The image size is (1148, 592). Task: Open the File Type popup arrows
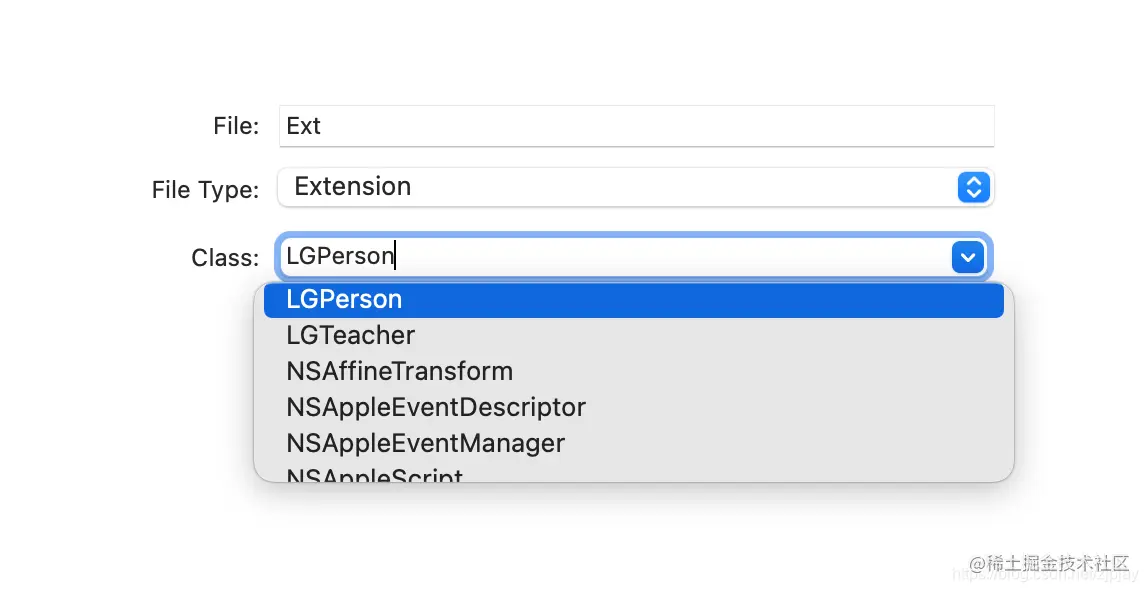[973, 187]
